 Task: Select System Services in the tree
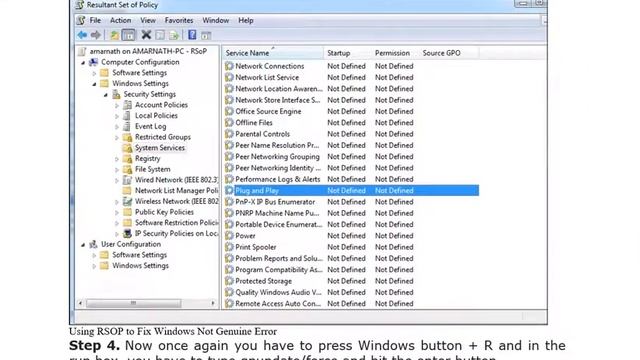(x=160, y=148)
